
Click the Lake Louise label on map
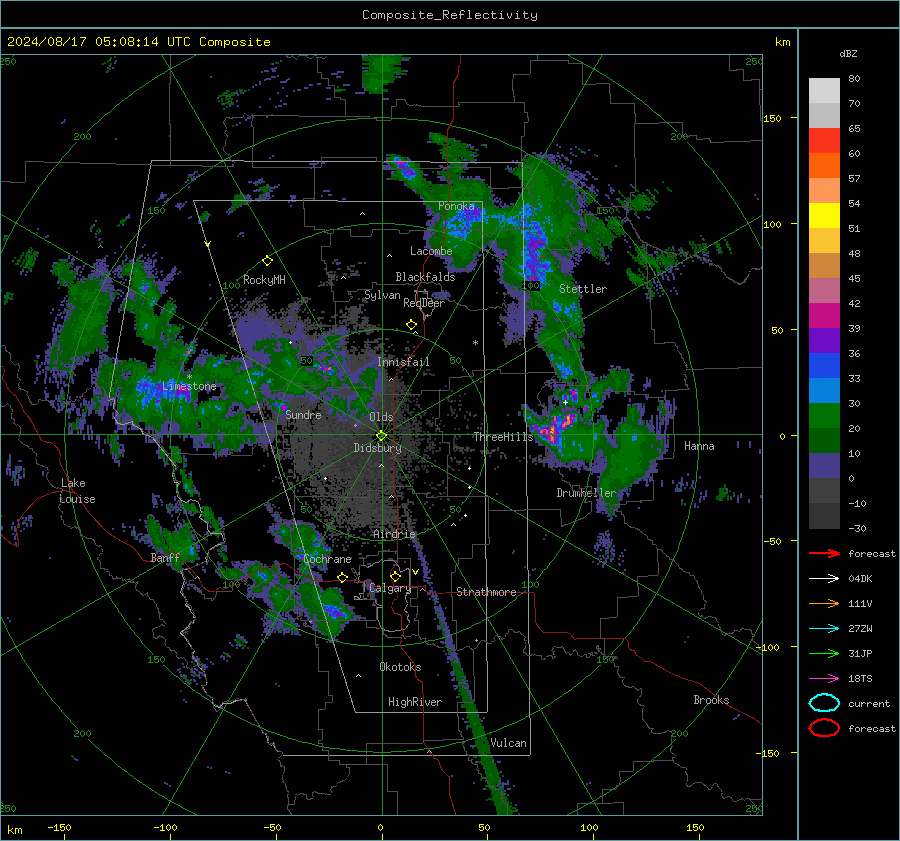pyautogui.click(x=78, y=491)
